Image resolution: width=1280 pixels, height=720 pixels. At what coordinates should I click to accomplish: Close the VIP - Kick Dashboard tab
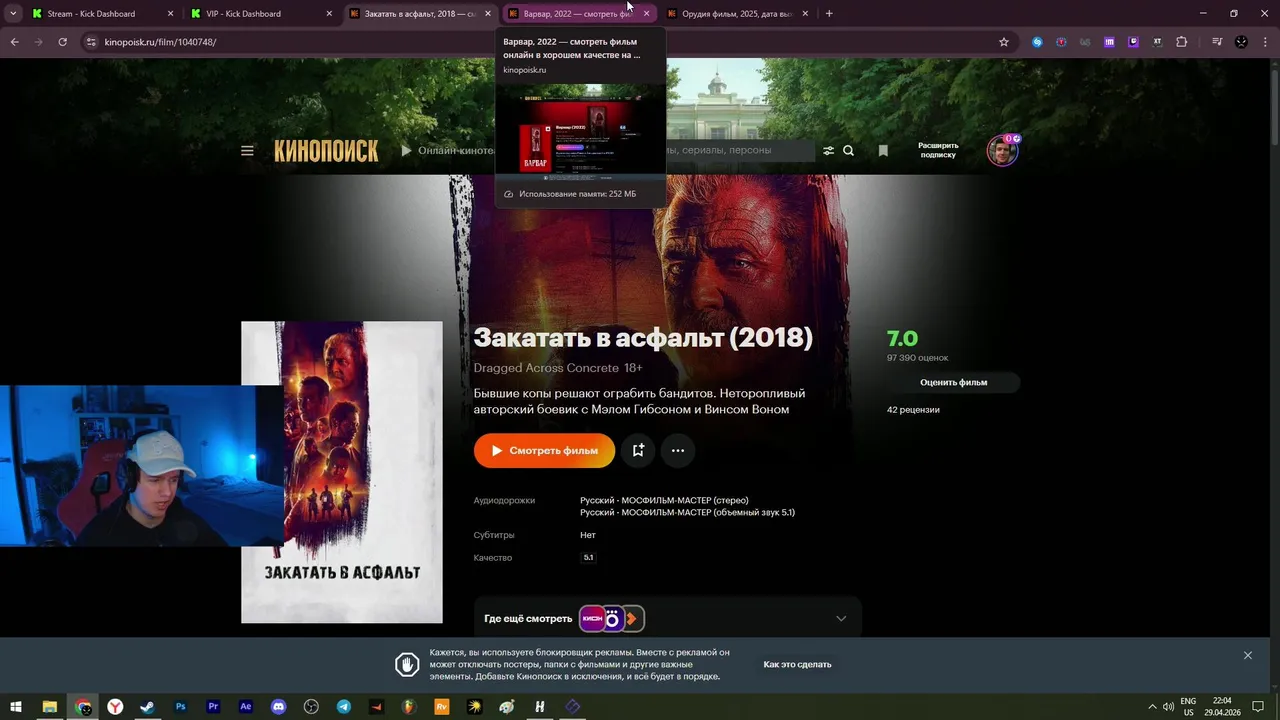[329, 14]
